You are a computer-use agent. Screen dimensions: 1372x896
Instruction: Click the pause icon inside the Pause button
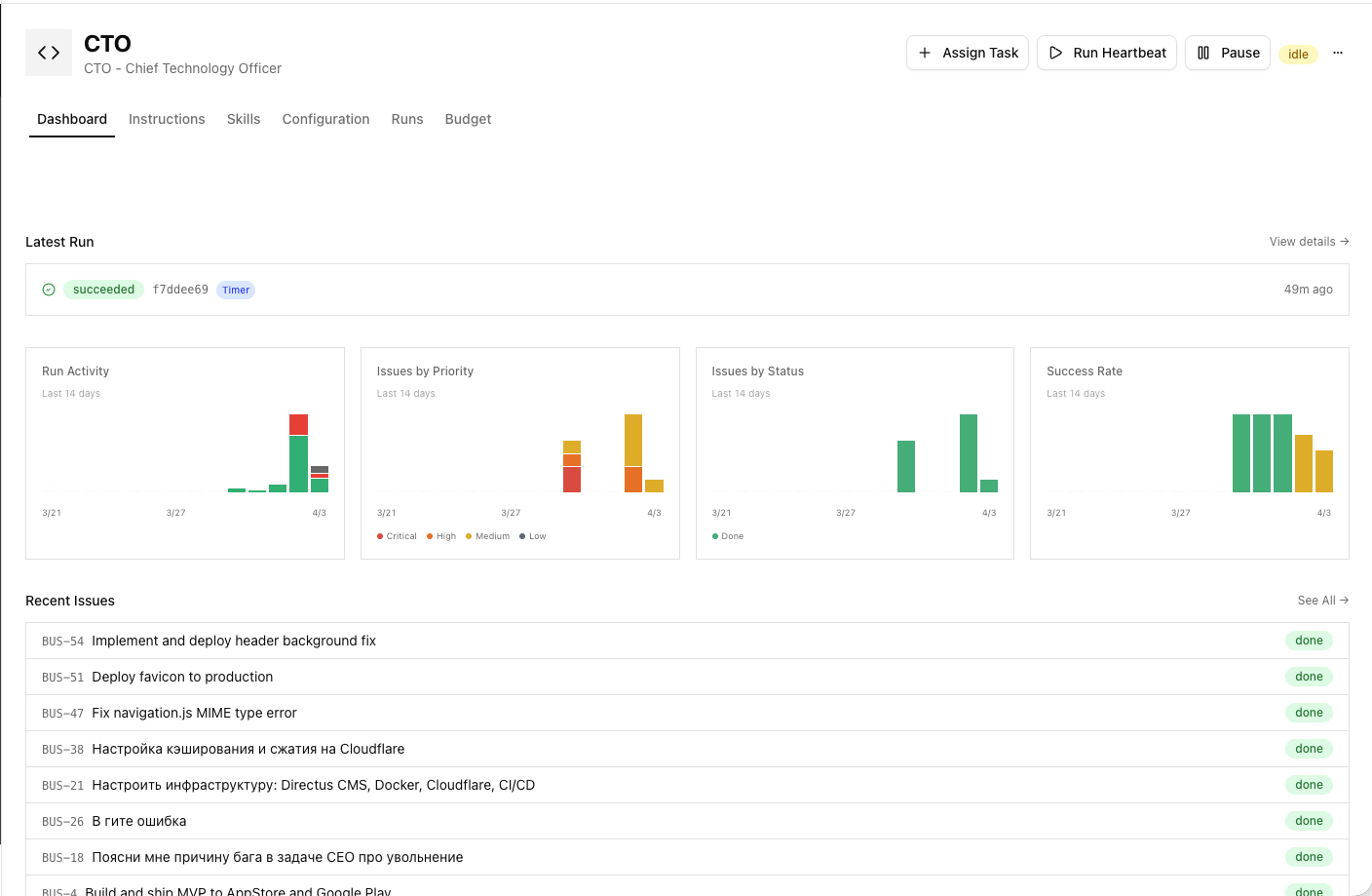(1205, 53)
